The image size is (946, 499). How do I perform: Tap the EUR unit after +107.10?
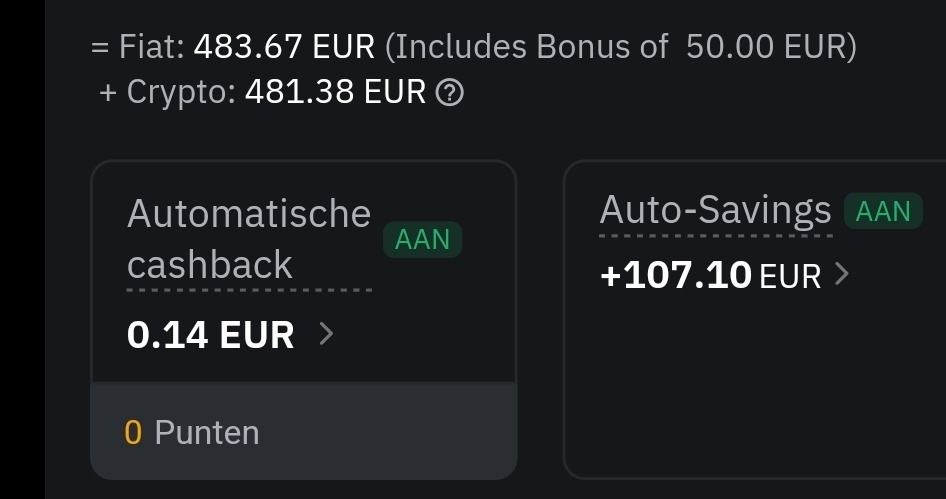pyautogui.click(x=790, y=275)
